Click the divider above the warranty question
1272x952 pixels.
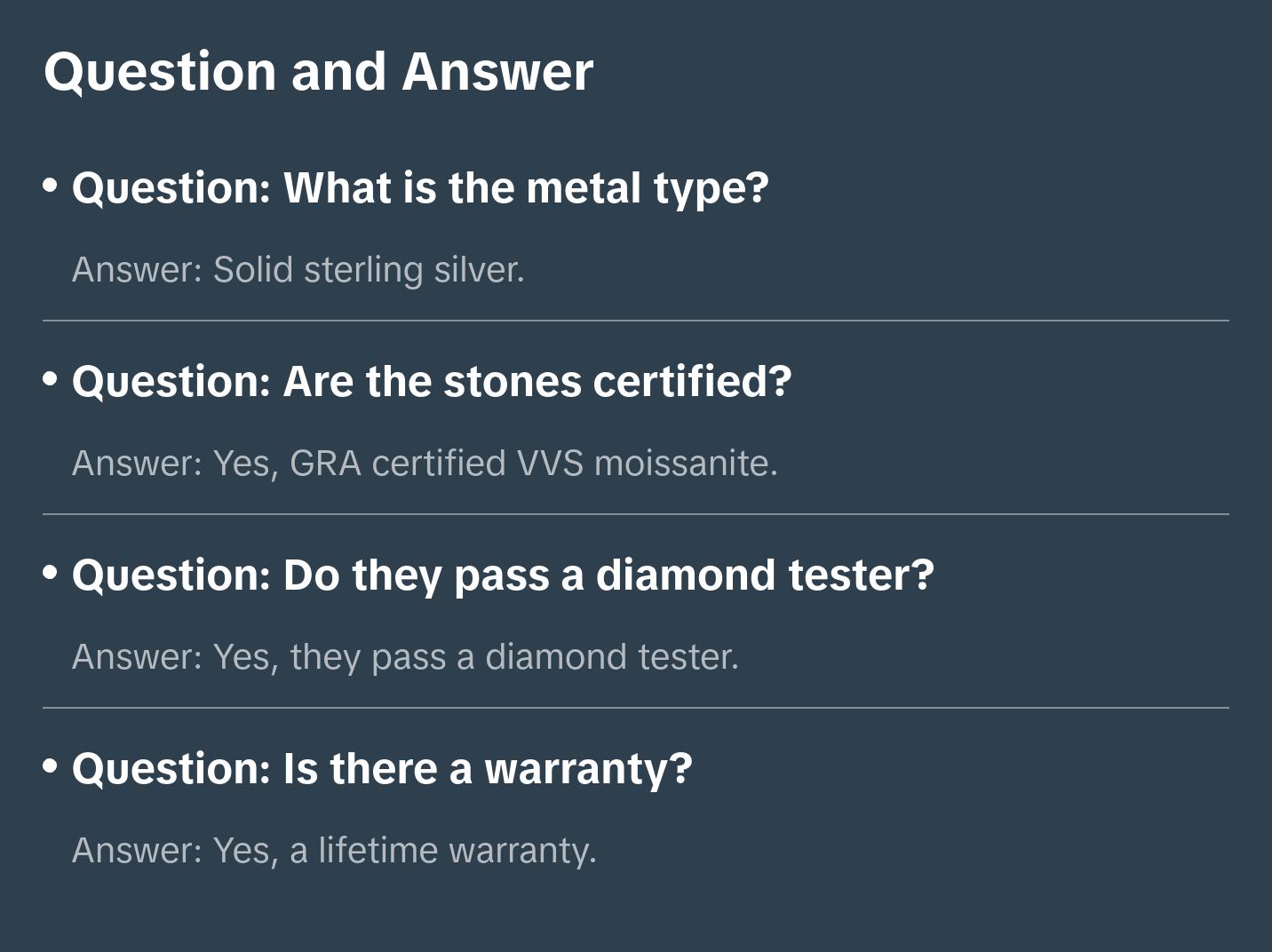tap(636, 708)
